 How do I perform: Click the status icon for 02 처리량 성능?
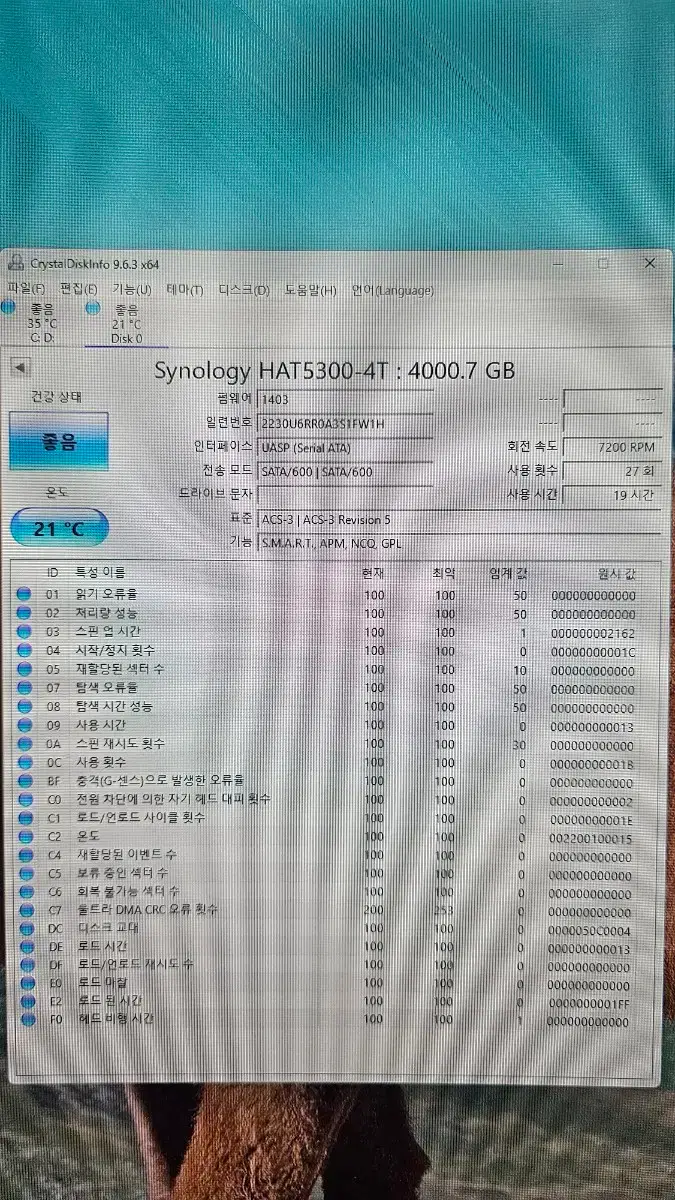(24, 614)
